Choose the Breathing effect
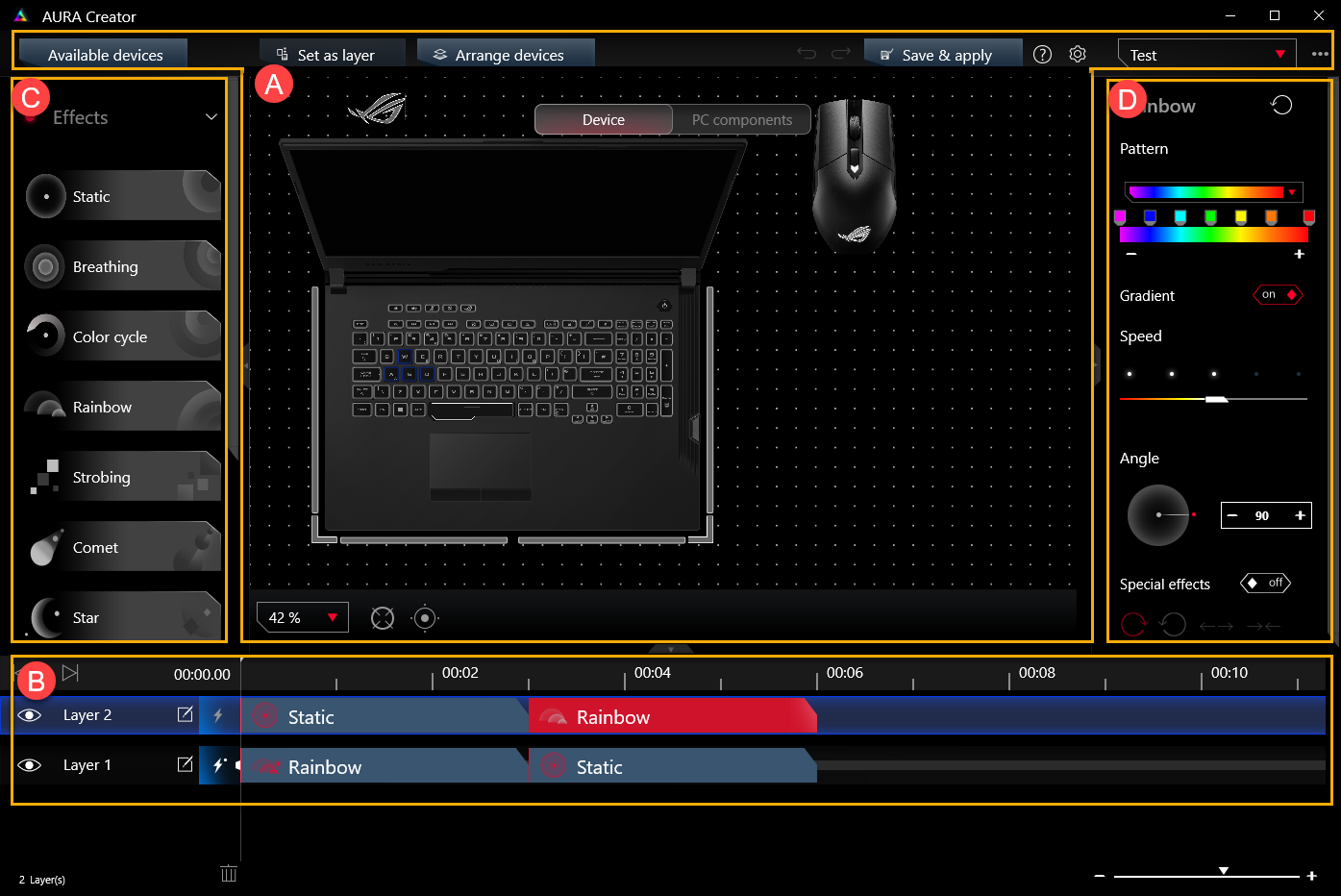Screen dimensions: 1341x896 click(x=122, y=266)
